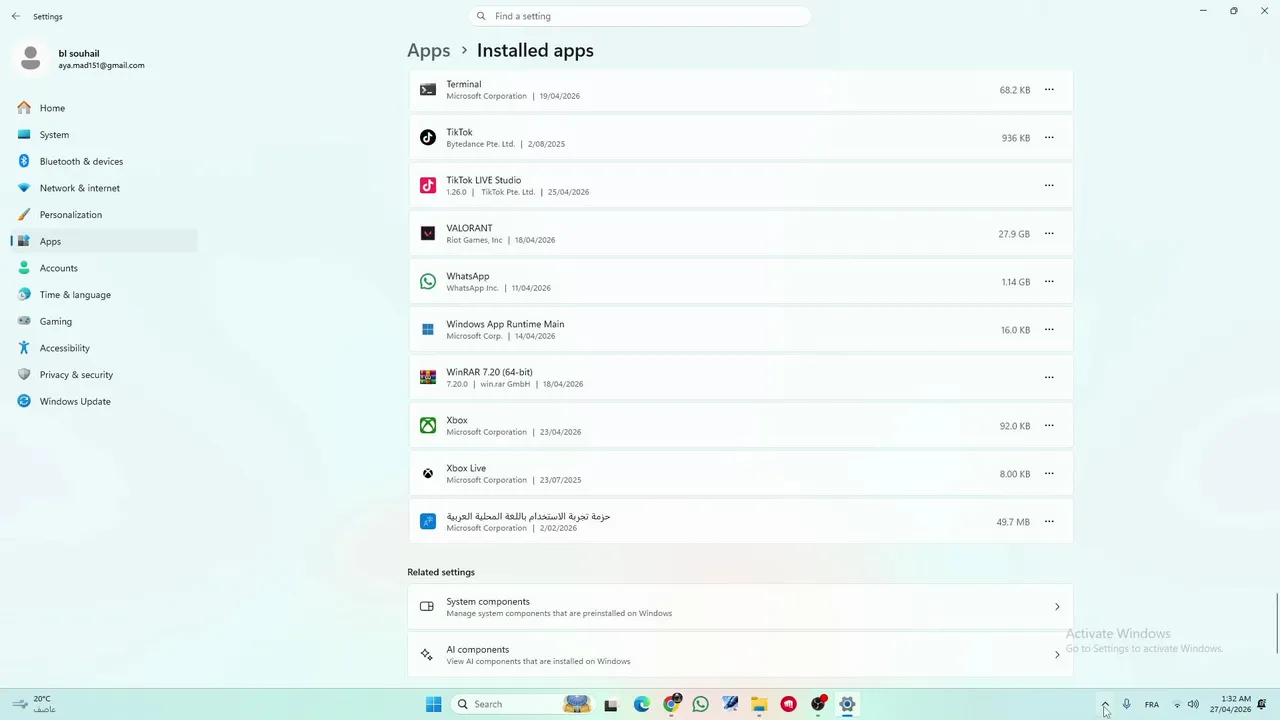Image resolution: width=1280 pixels, height=720 pixels.
Task: Open options menu for TikTok LIVE Studio
Action: pyautogui.click(x=1049, y=186)
